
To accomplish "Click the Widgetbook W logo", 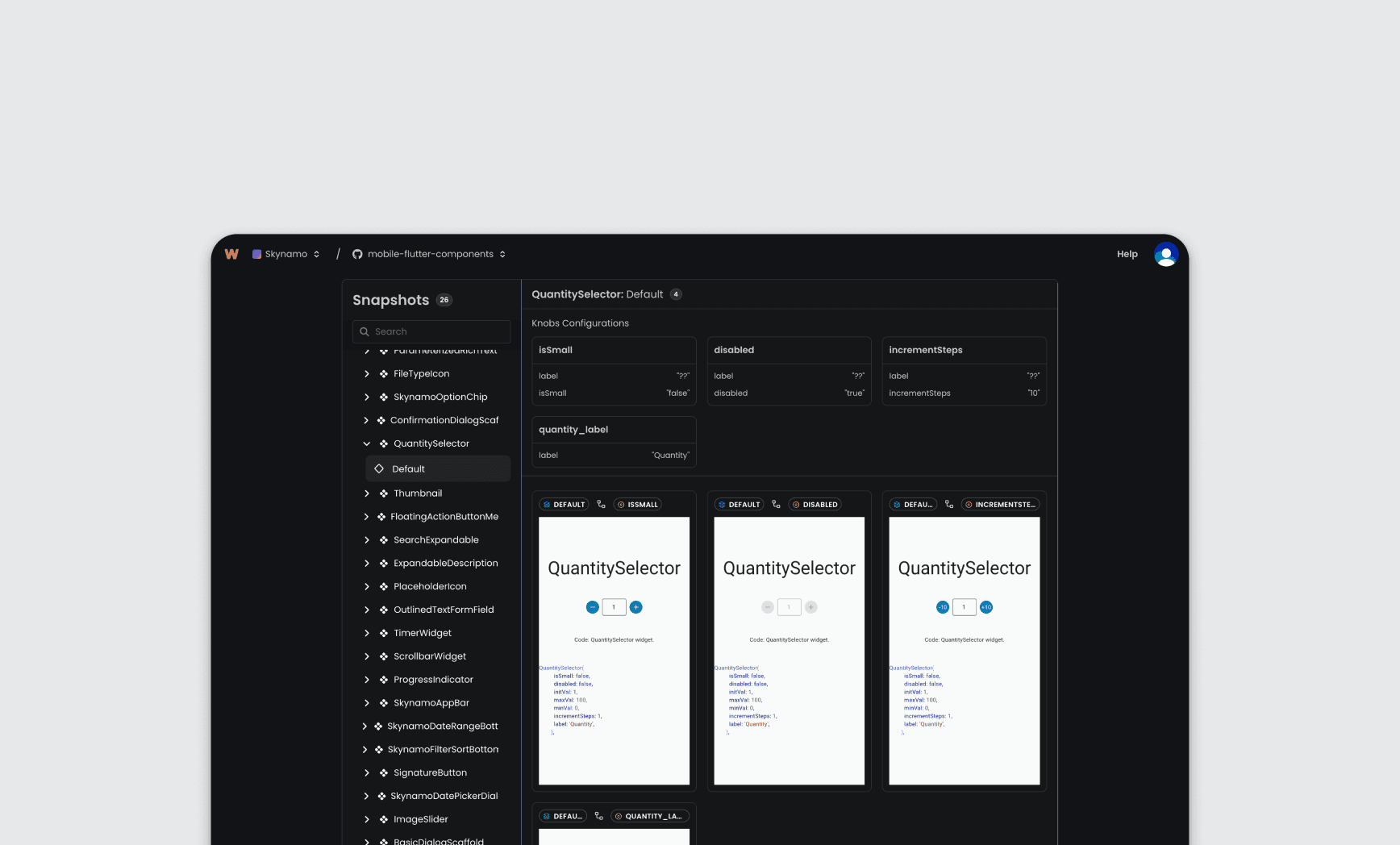I will (231, 254).
